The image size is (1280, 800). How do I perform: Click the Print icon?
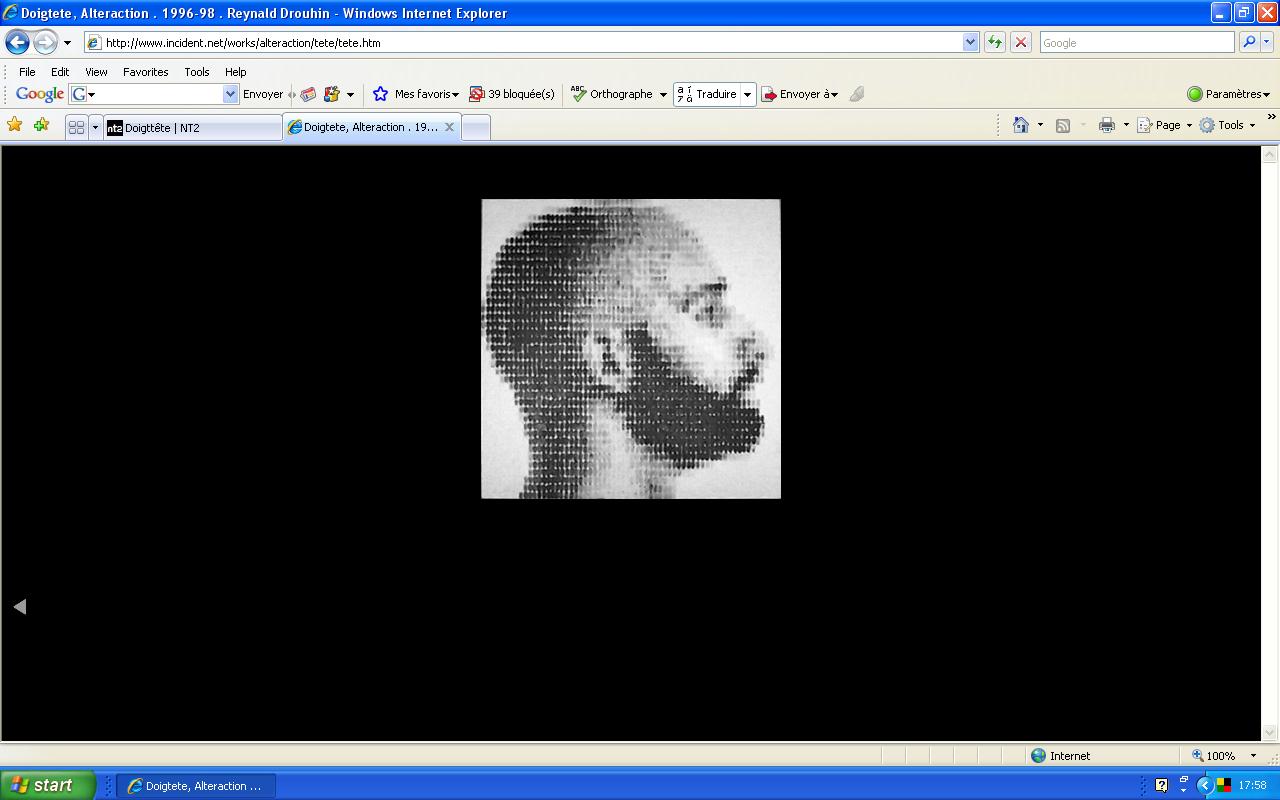pos(1107,125)
